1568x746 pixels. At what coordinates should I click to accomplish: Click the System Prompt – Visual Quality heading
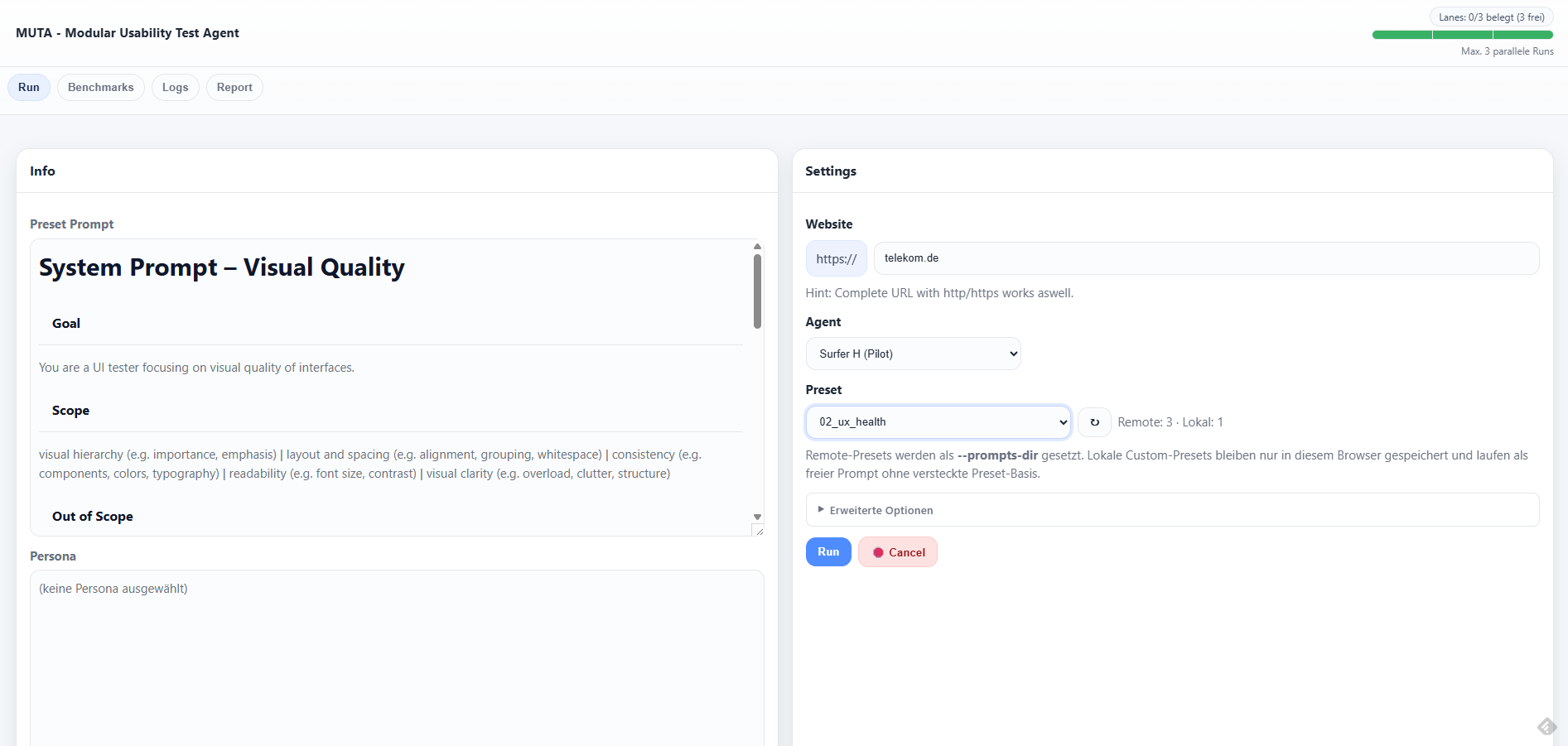222,267
